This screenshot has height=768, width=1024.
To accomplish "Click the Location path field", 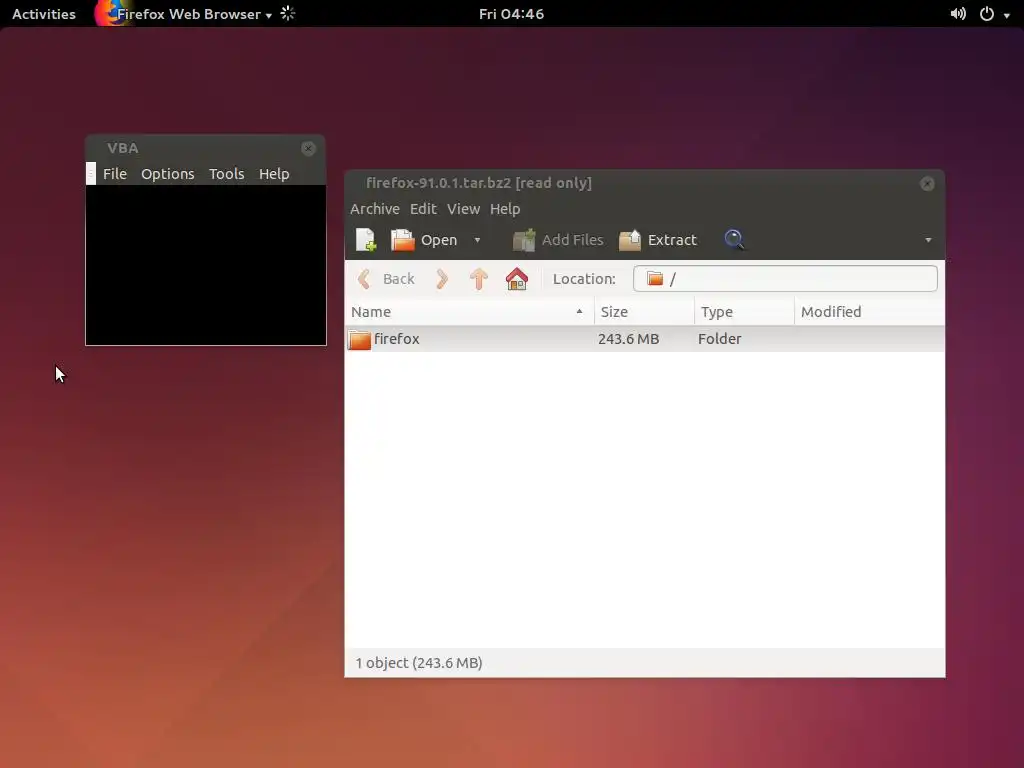I will tap(785, 279).
